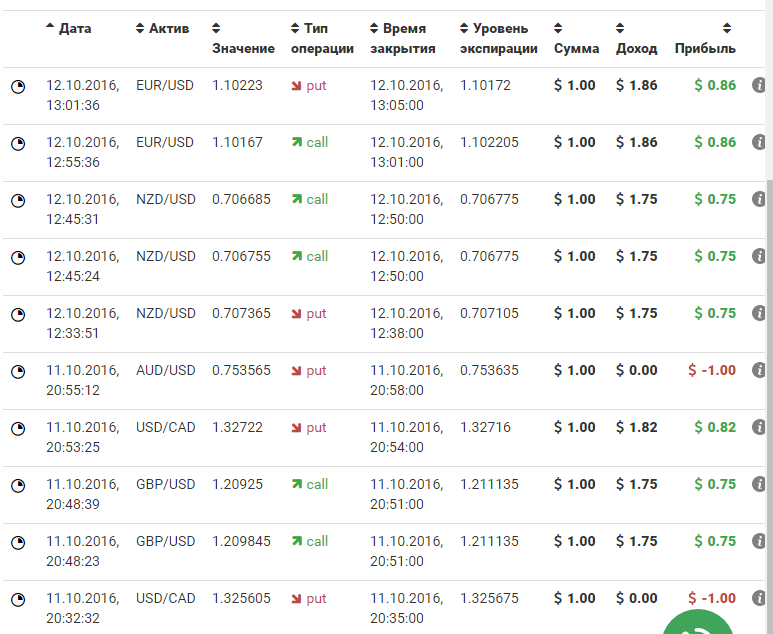Sort table by Время закрытия column

click(x=402, y=38)
